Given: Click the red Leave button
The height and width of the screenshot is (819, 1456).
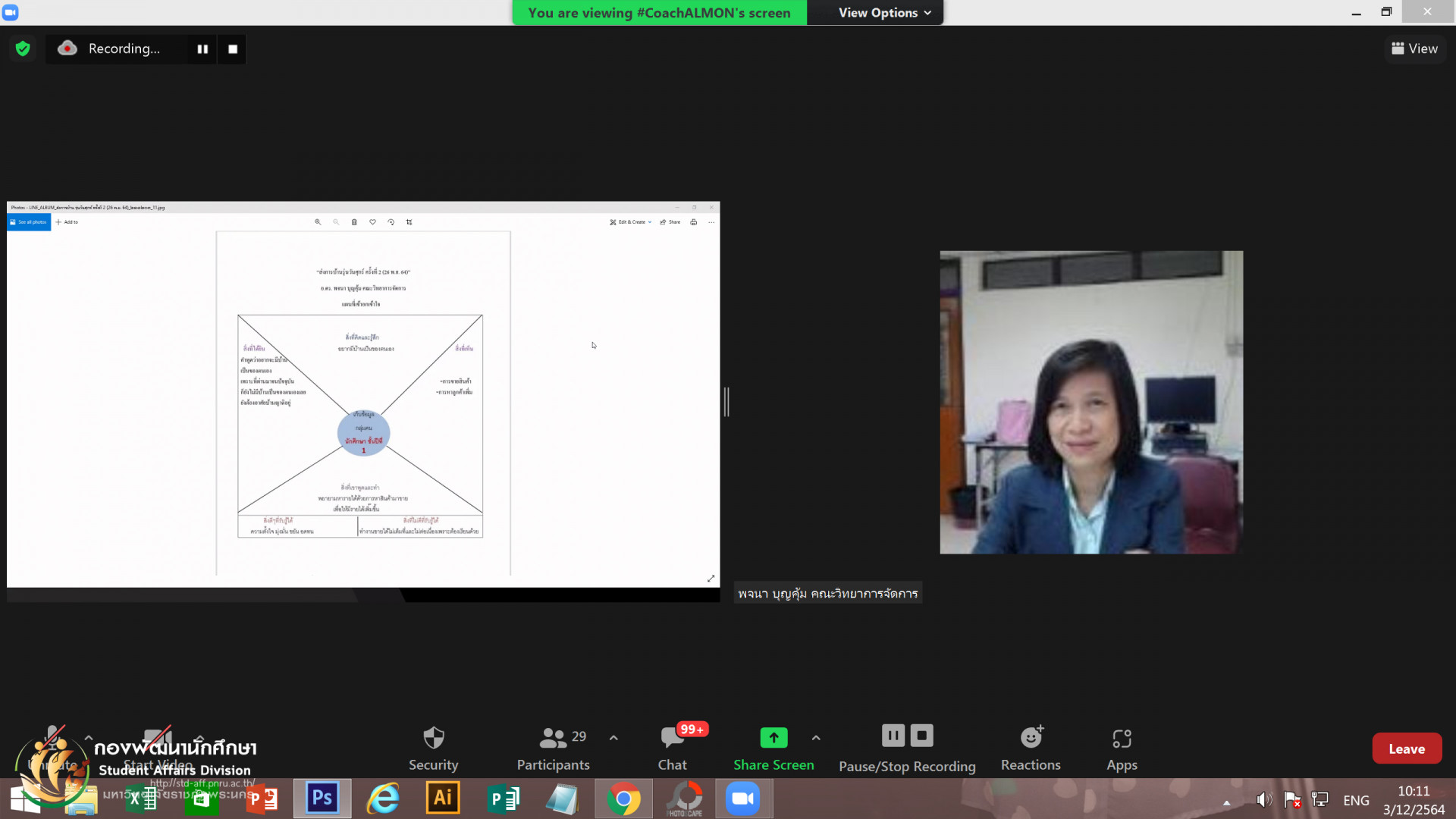Looking at the screenshot, I should 1407,748.
